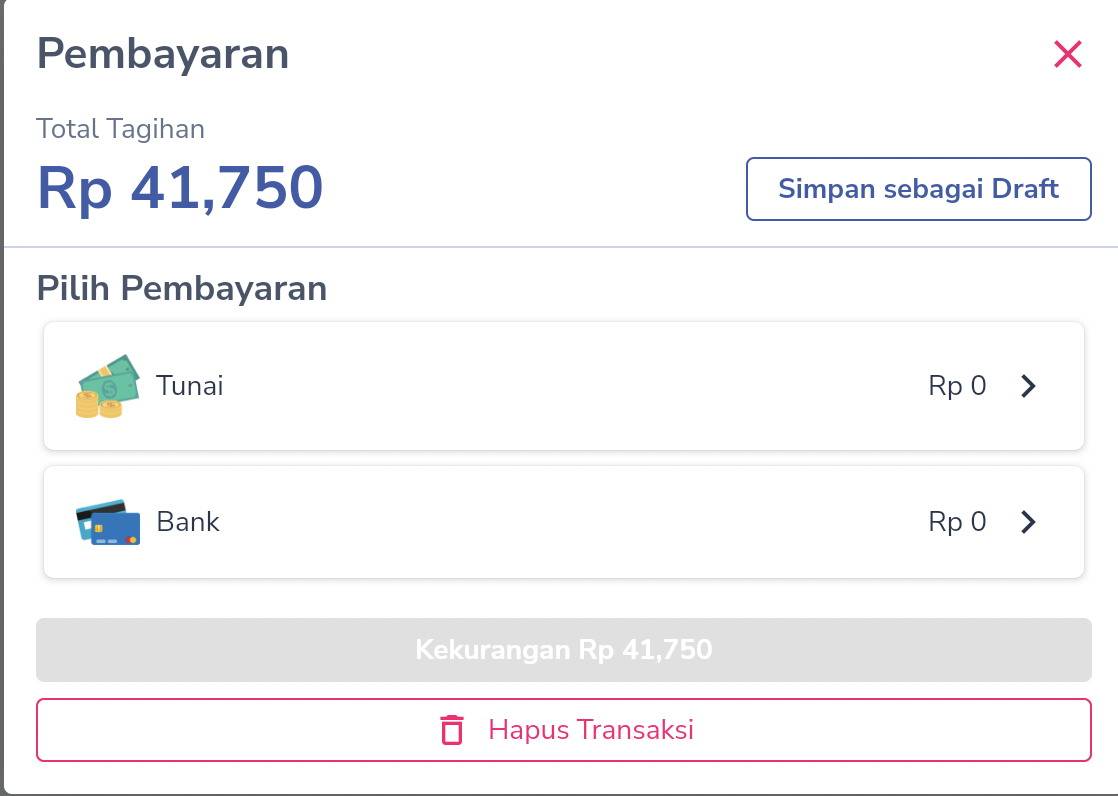Select the Tunai payment label
Viewport: 1118px width, 796px height.
point(190,386)
